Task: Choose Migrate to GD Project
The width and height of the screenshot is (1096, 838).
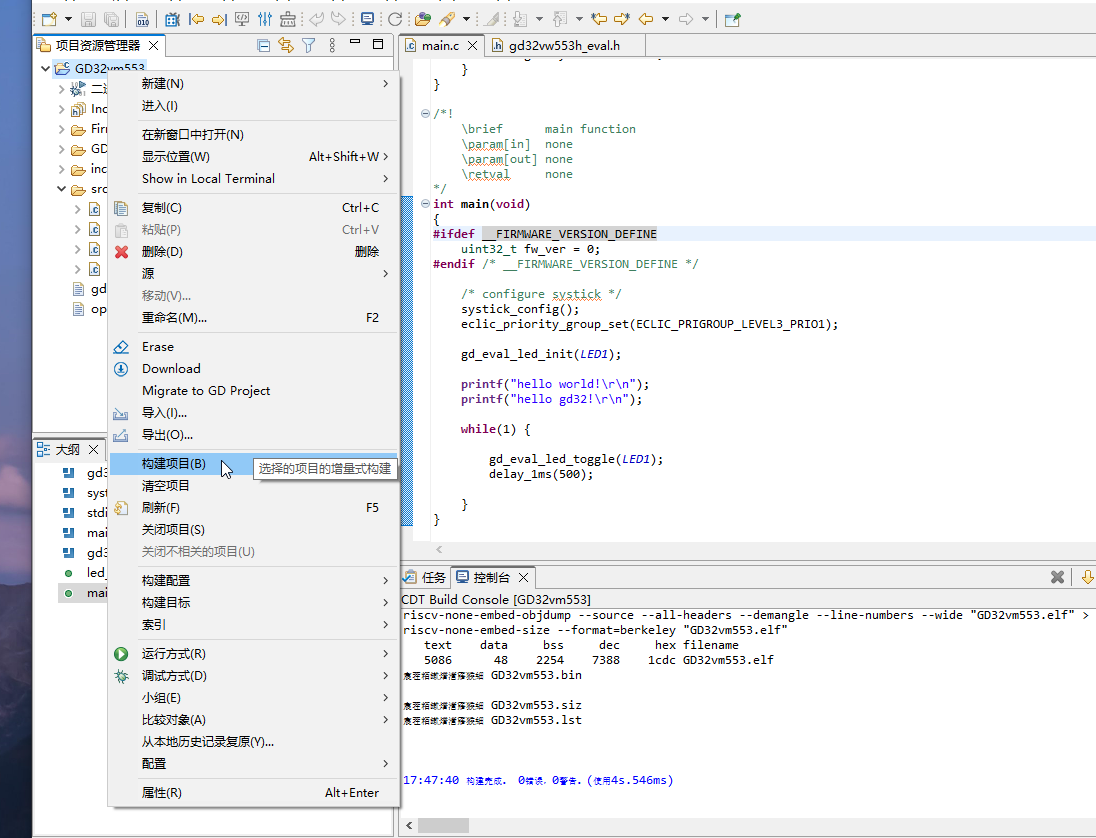Action: click(206, 391)
